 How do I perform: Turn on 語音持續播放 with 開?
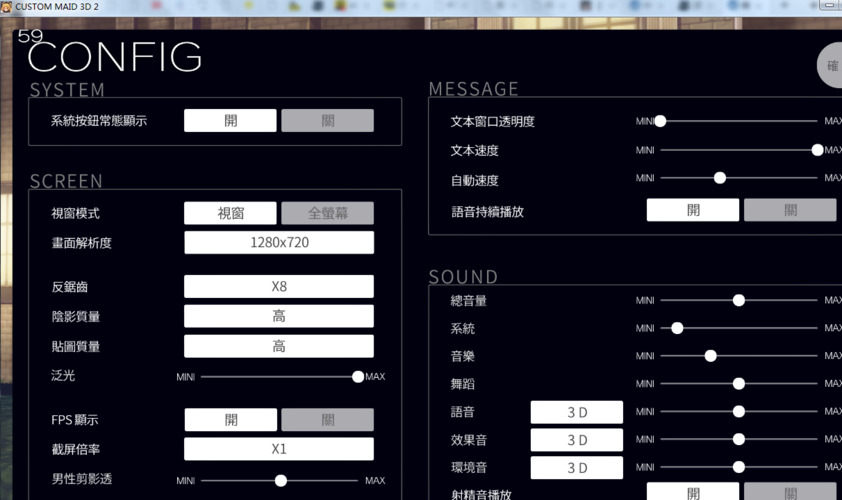click(693, 209)
